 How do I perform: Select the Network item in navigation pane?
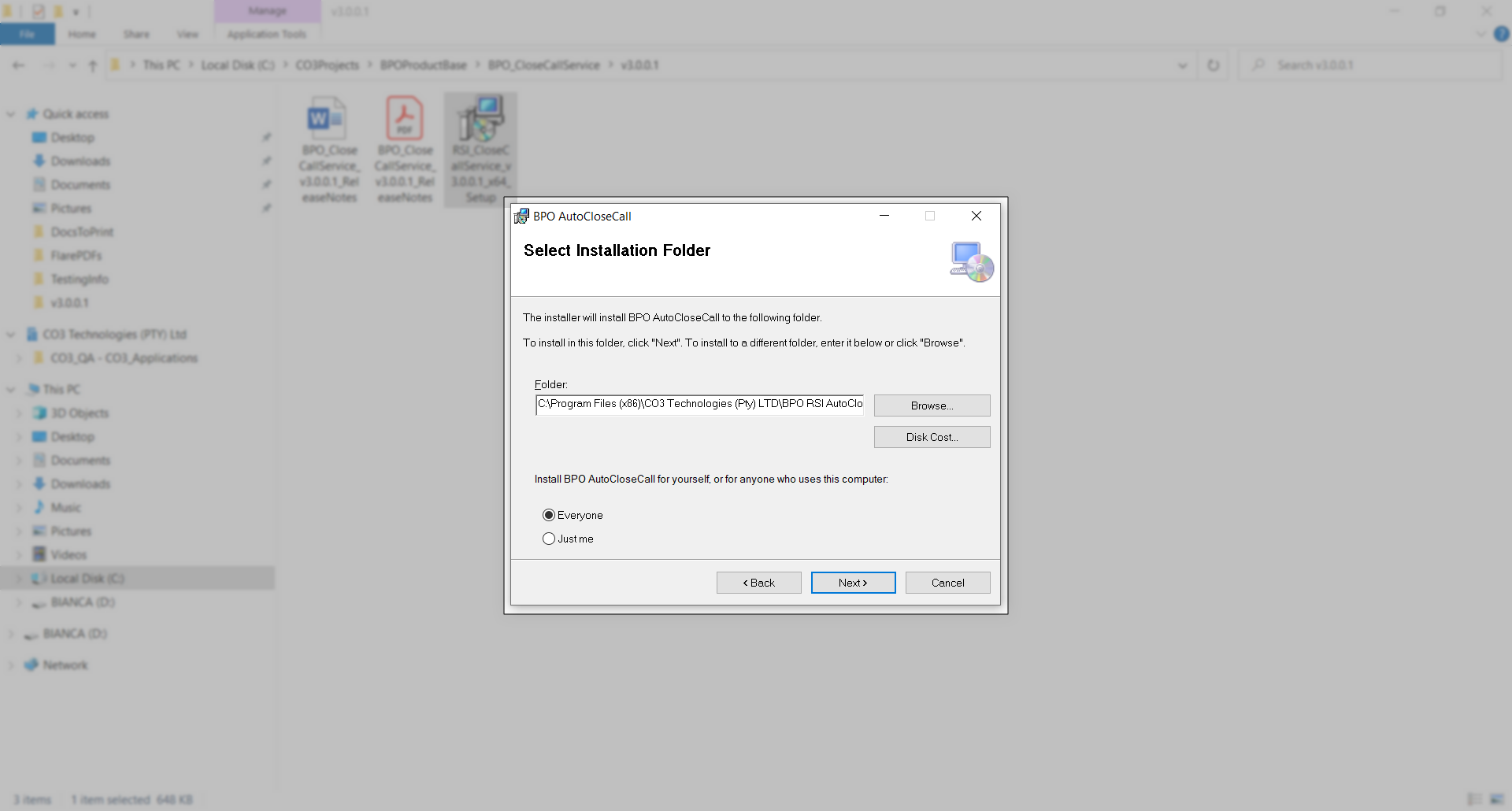65,665
